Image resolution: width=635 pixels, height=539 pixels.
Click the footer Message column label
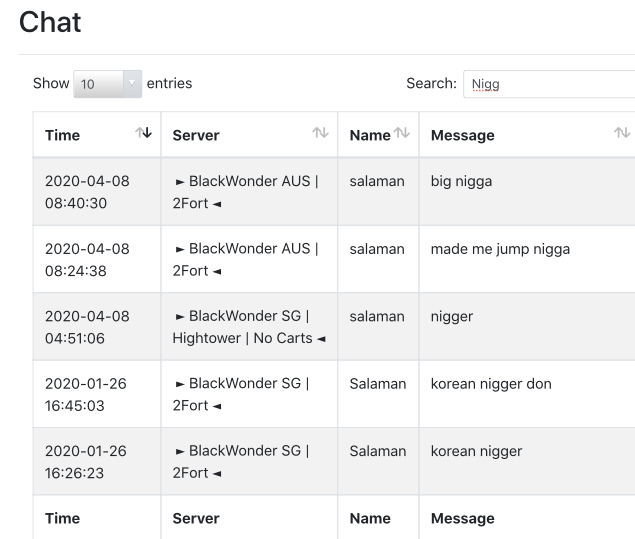click(462, 518)
